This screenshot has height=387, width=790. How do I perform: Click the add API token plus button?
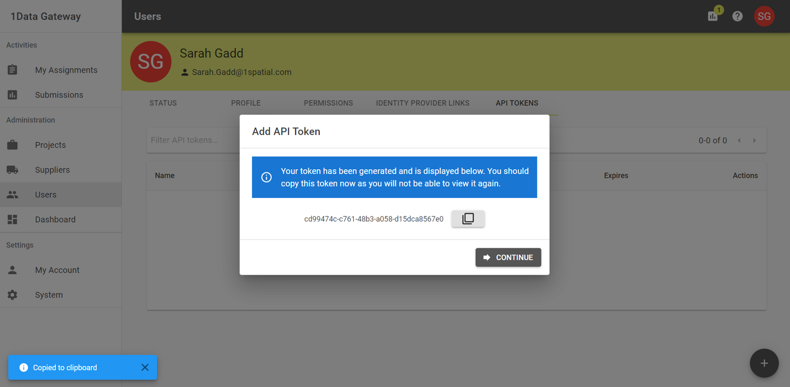pos(764,363)
